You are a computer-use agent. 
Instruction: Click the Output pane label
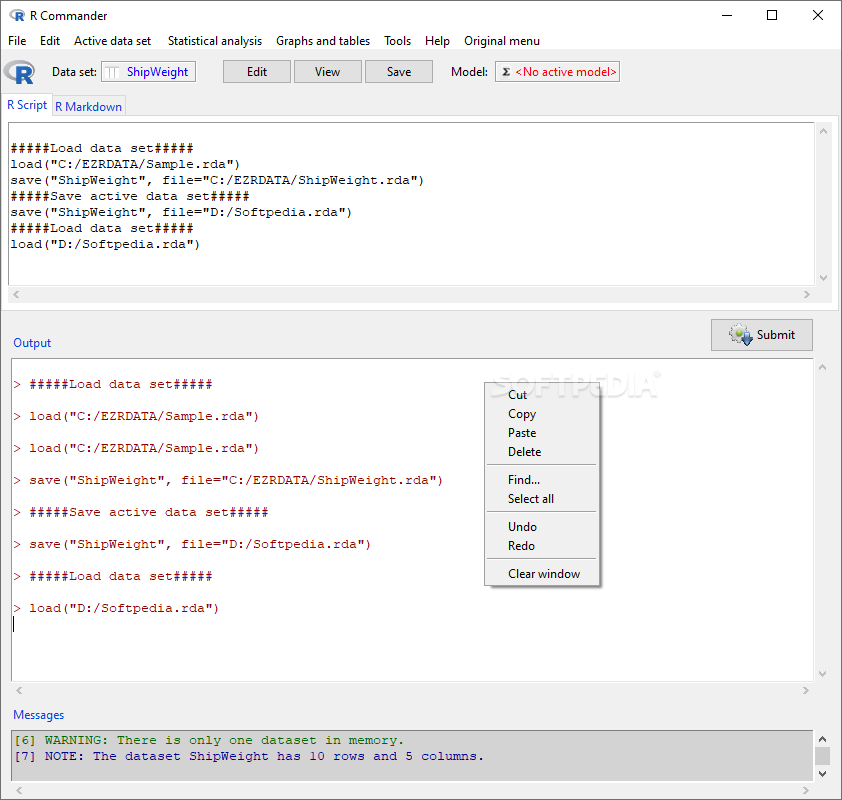coord(32,343)
